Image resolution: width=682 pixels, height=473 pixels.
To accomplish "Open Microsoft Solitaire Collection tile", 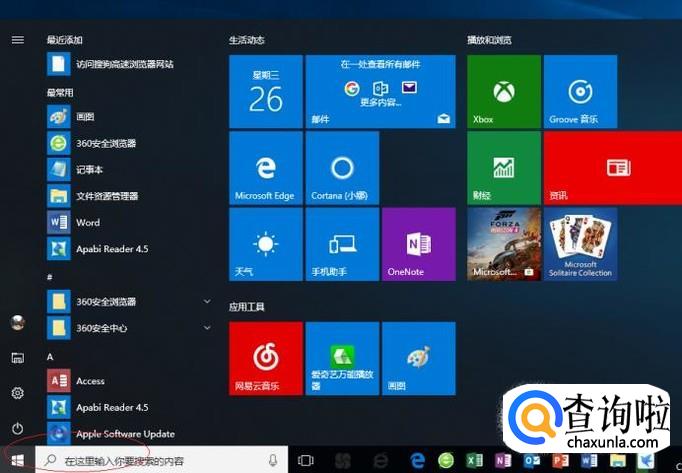I will pyautogui.click(x=580, y=244).
